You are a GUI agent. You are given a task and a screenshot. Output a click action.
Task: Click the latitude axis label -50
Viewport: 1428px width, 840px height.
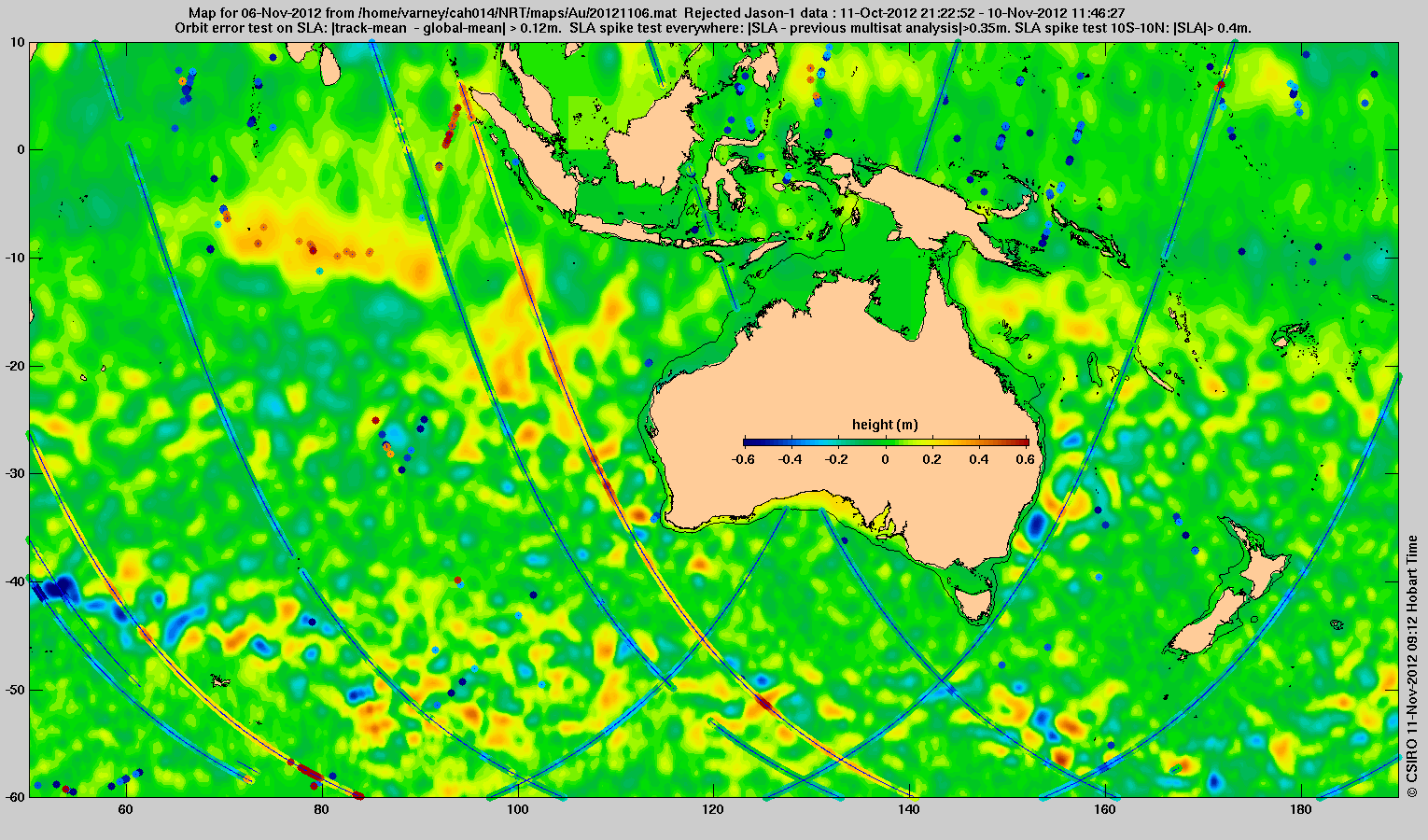15,690
